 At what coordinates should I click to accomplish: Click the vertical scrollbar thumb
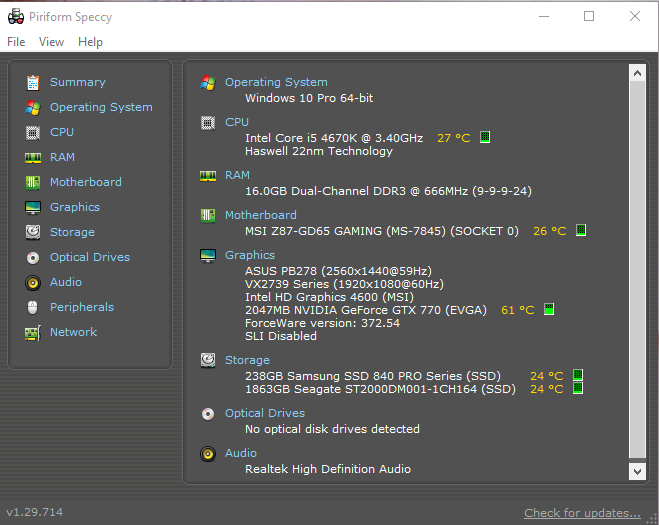click(637, 269)
